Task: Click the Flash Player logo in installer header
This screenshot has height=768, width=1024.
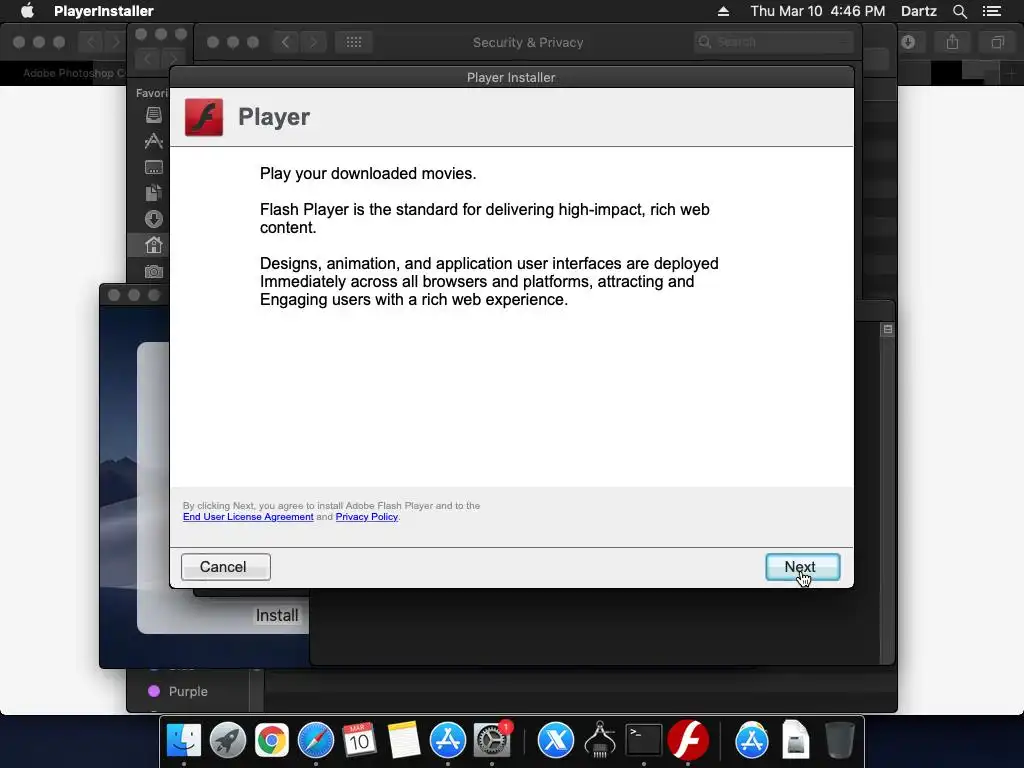Action: tap(204, 118)
